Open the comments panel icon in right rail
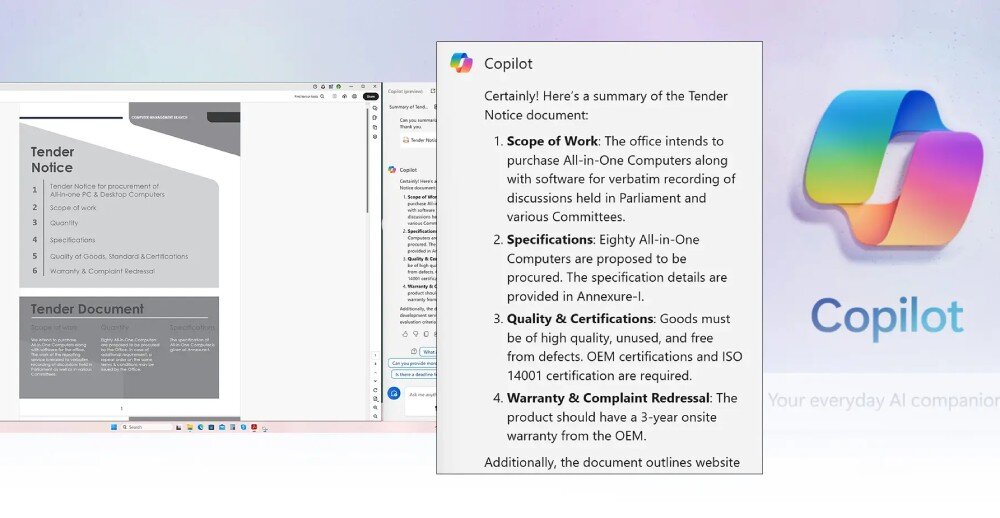Image resolution: width=1000 pixels, height=518 pixels. 374,108
